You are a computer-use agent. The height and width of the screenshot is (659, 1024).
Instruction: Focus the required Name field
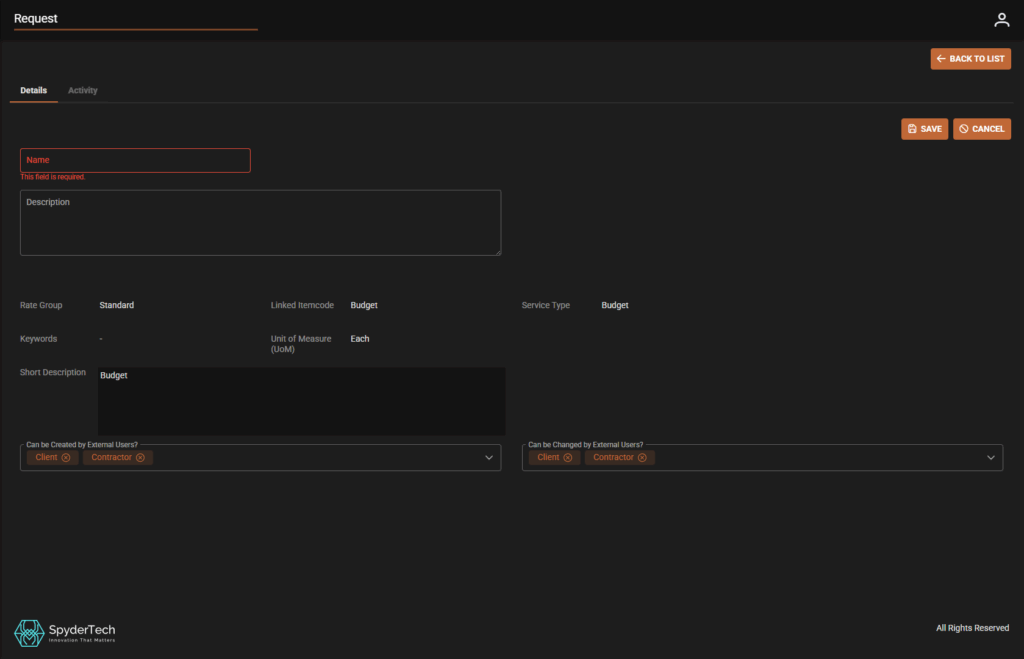[135, 160]
